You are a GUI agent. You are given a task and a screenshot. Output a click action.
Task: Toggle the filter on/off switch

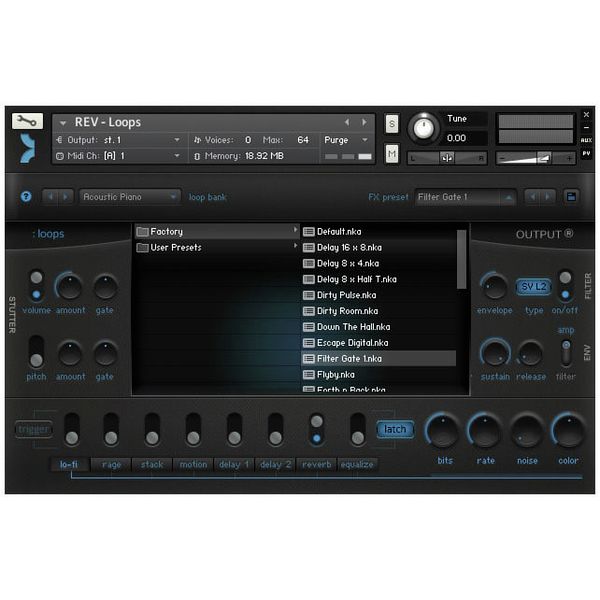(565, 286)
